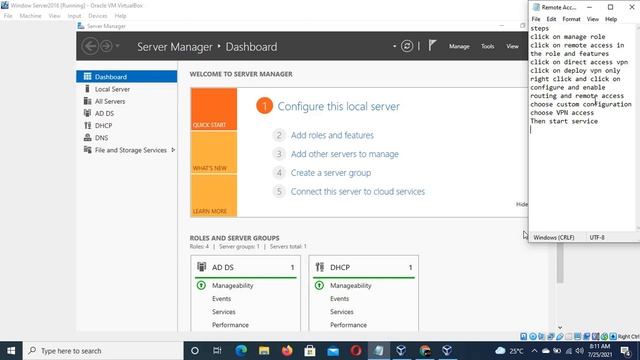Open File Explorer from taskbar
This screenshot has height=360, width=640.
coord(264,351)
